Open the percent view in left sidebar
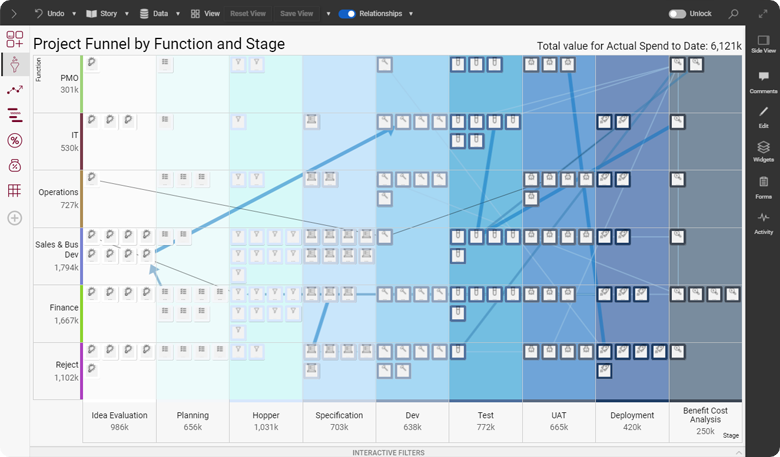 point(15,140)
